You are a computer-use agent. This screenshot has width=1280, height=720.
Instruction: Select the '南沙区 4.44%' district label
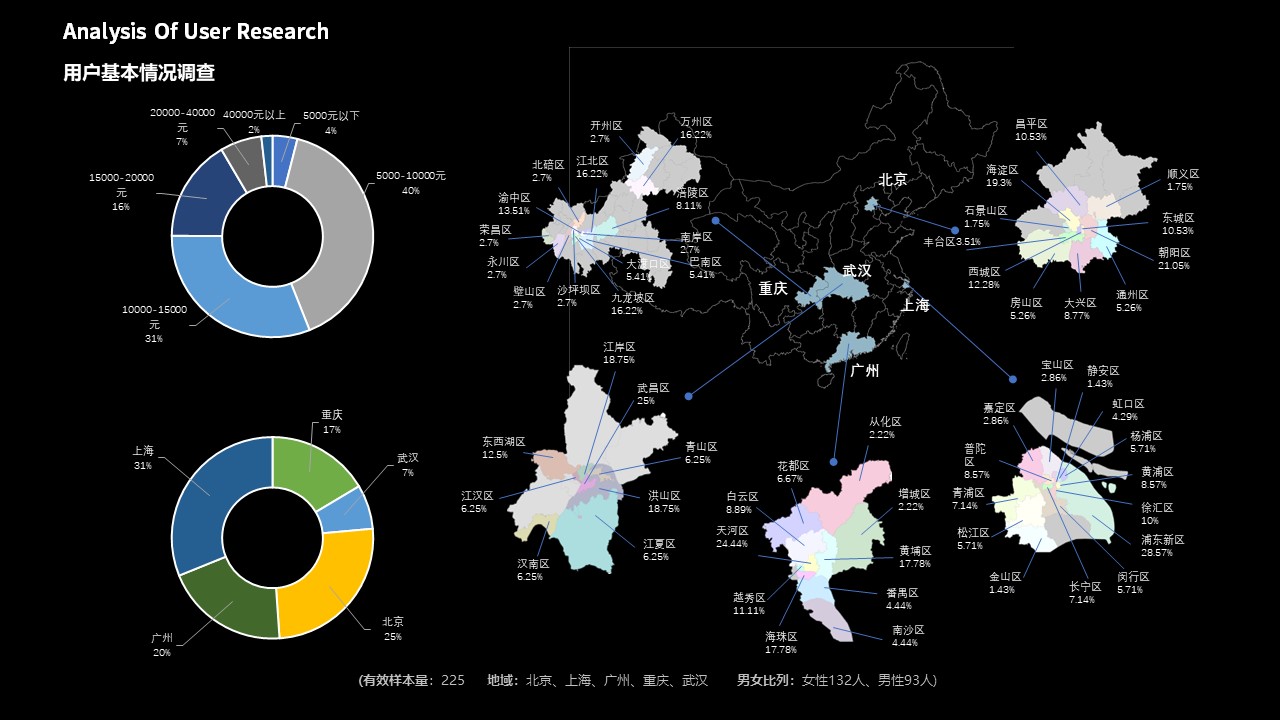click(x=908, y=637)
